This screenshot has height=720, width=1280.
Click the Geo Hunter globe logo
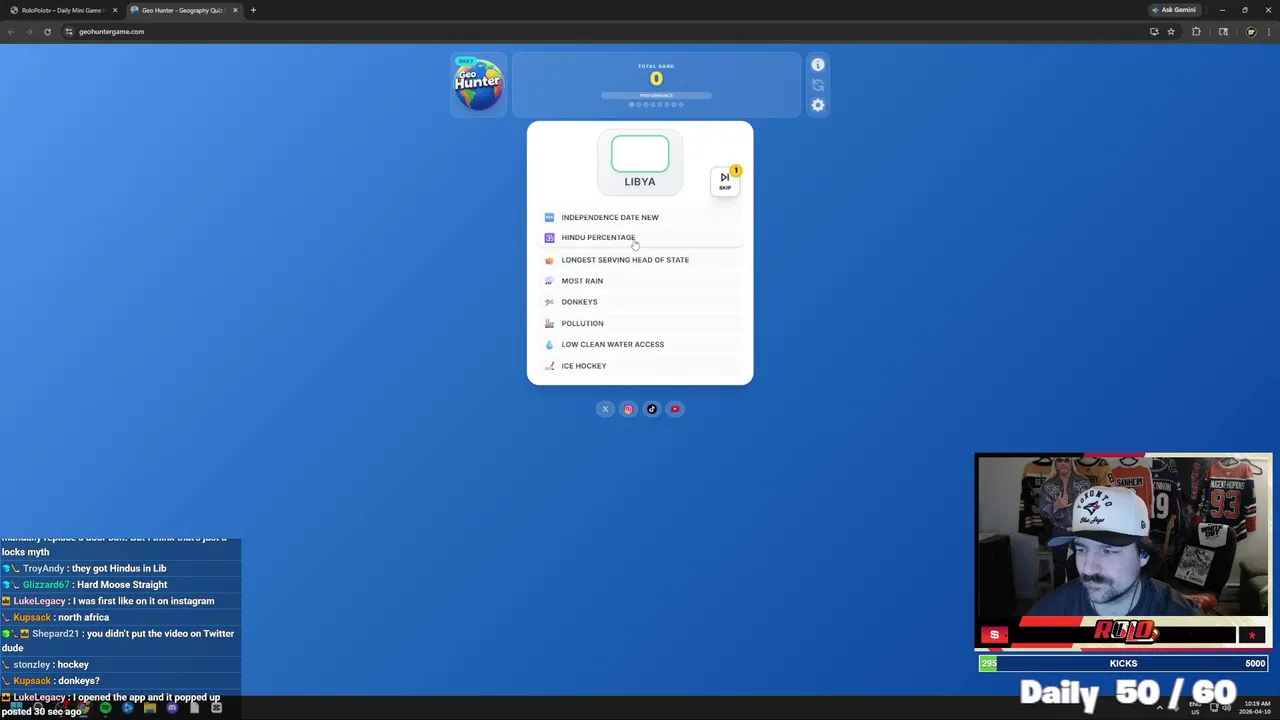pos(478,85)
